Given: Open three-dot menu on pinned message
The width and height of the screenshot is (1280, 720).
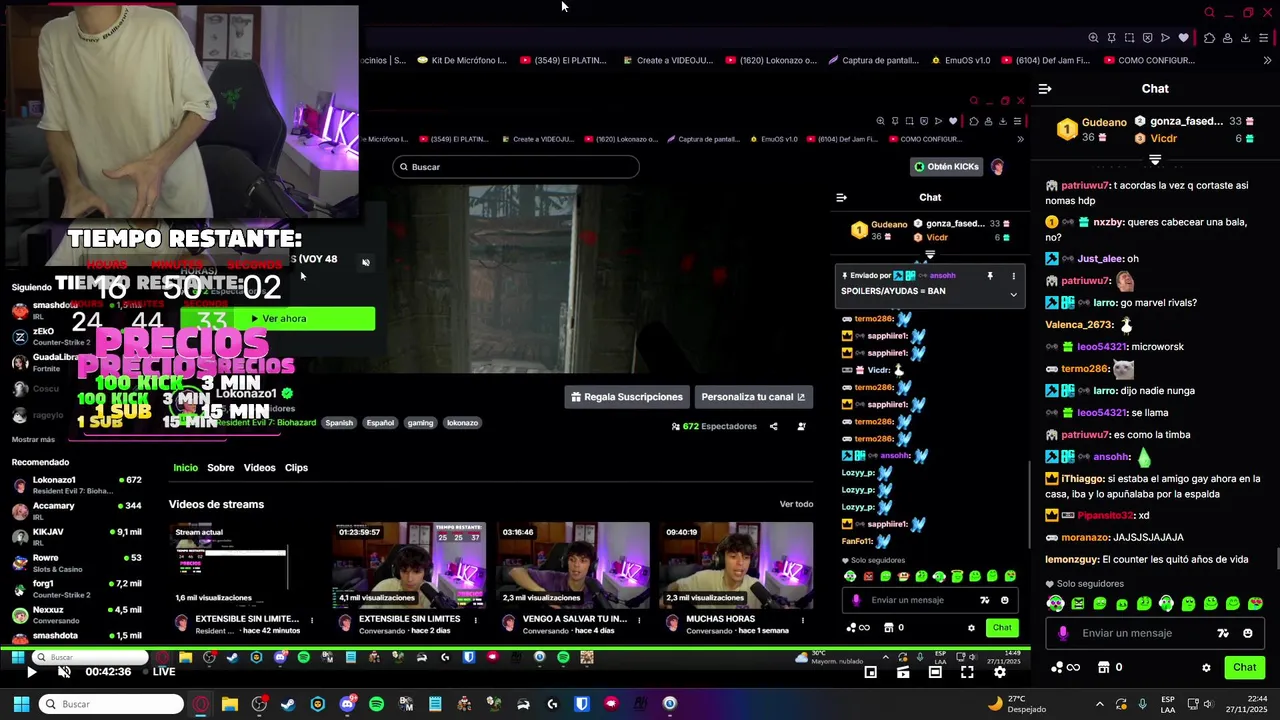Looking at the screenshot, I should [1013, 276].
